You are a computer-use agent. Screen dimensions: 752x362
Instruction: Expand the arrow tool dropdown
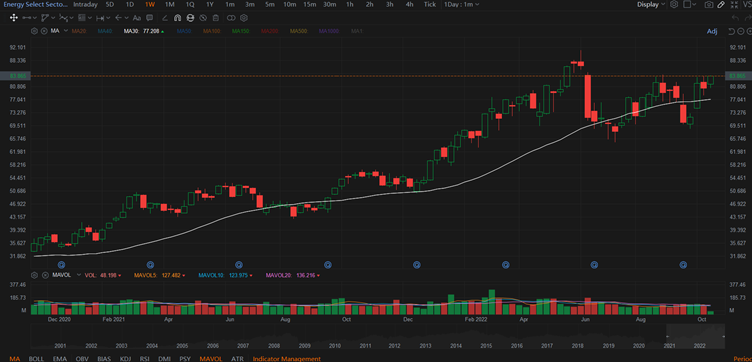pyautogui.click(x=126, y=18)
